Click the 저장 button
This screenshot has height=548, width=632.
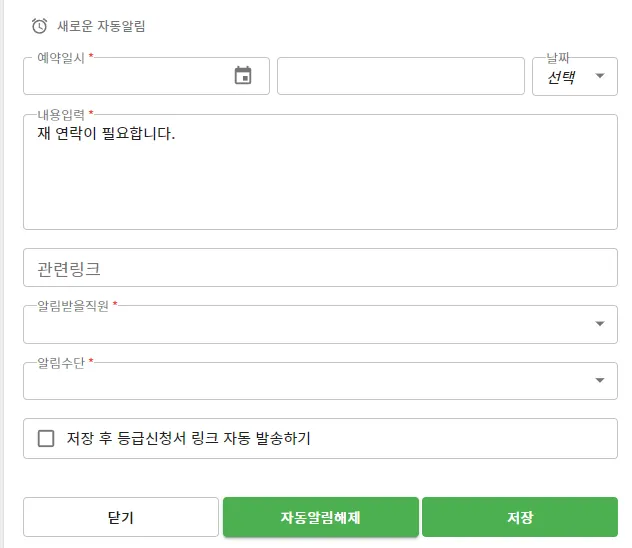(x=519, y=517)
